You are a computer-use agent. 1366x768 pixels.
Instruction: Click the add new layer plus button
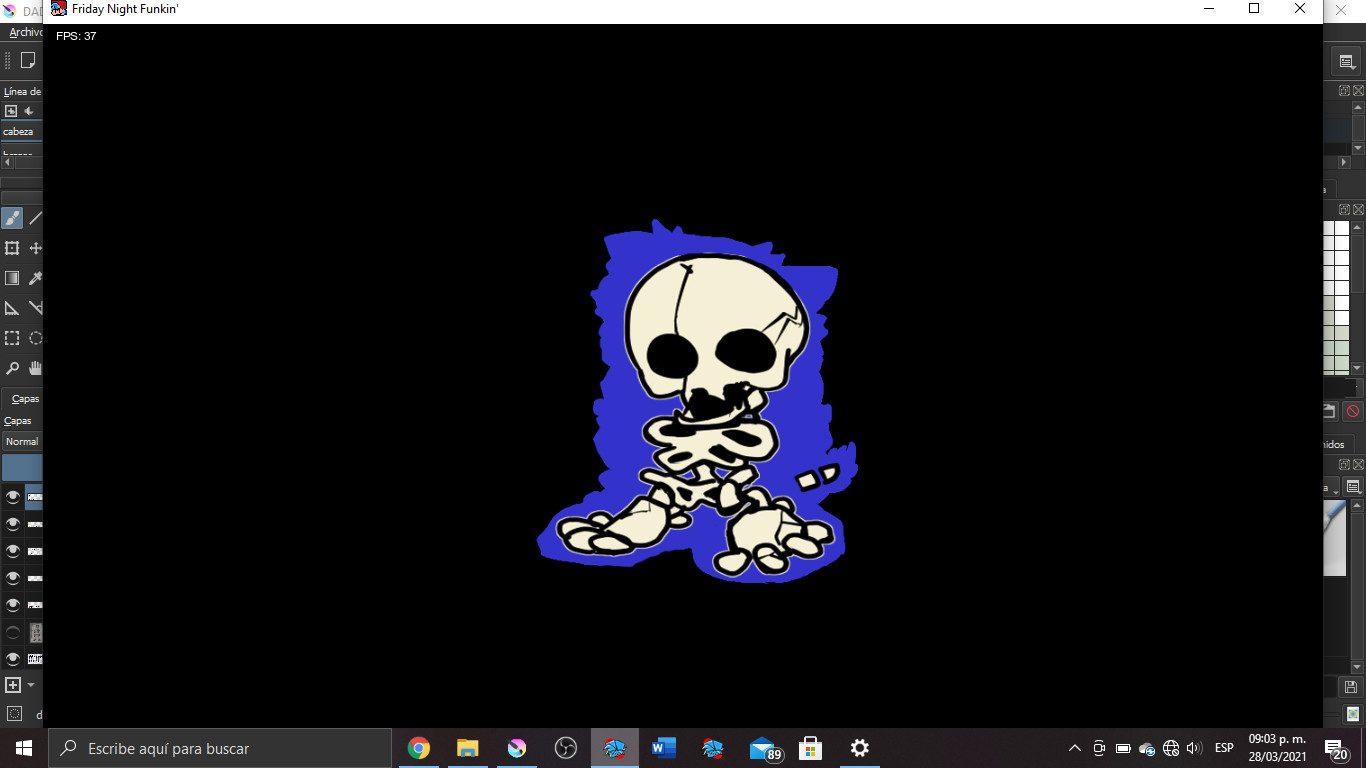pos(13,685)
